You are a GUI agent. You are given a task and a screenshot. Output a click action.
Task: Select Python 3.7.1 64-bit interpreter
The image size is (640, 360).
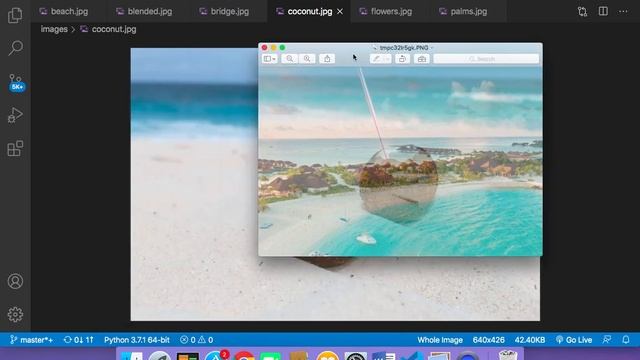coord(136,340)
